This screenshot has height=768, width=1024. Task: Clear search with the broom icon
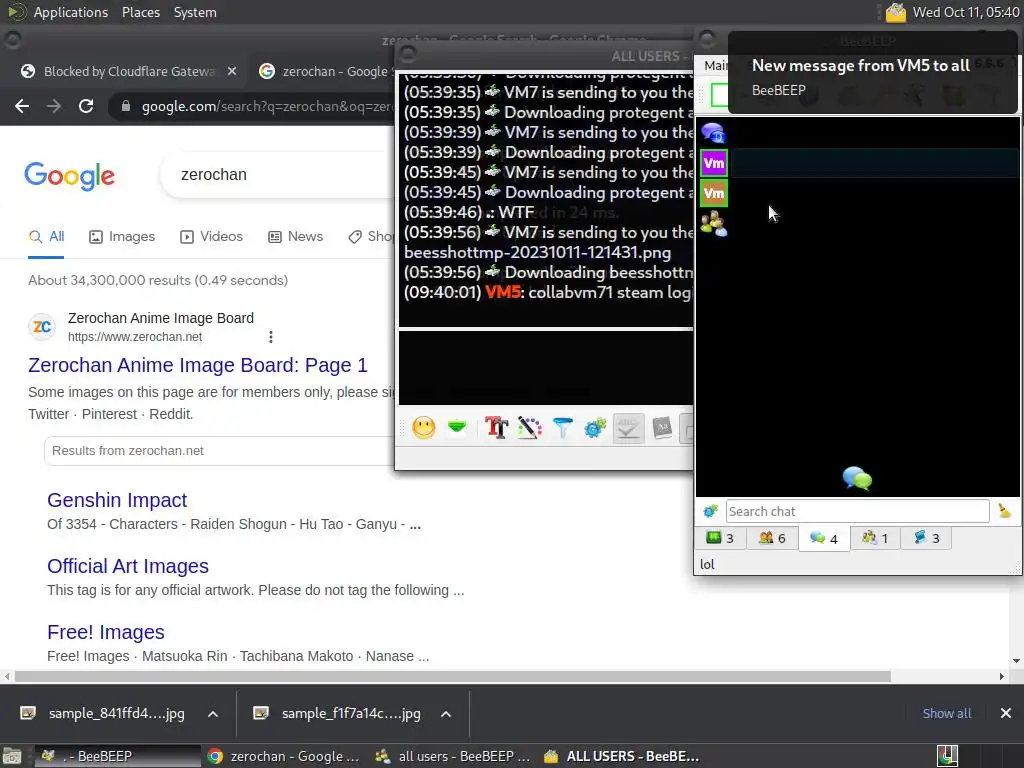click(1004, 511)
